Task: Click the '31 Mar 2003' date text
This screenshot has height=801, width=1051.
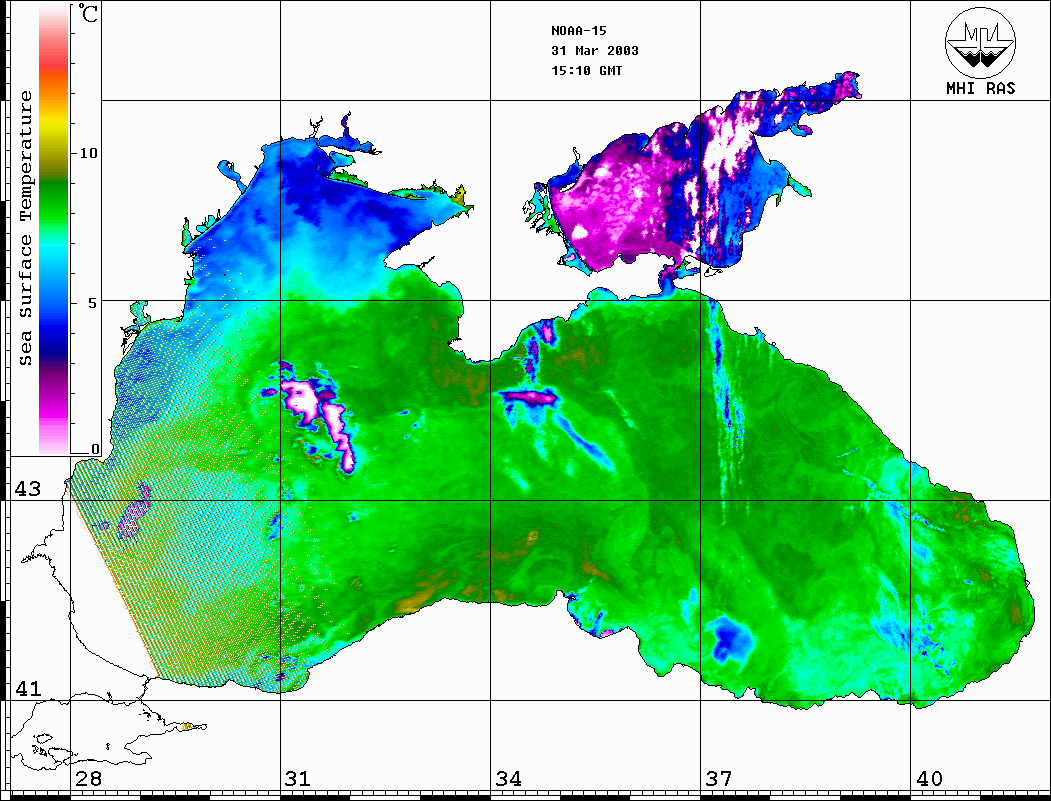Action: click(595, 51)
